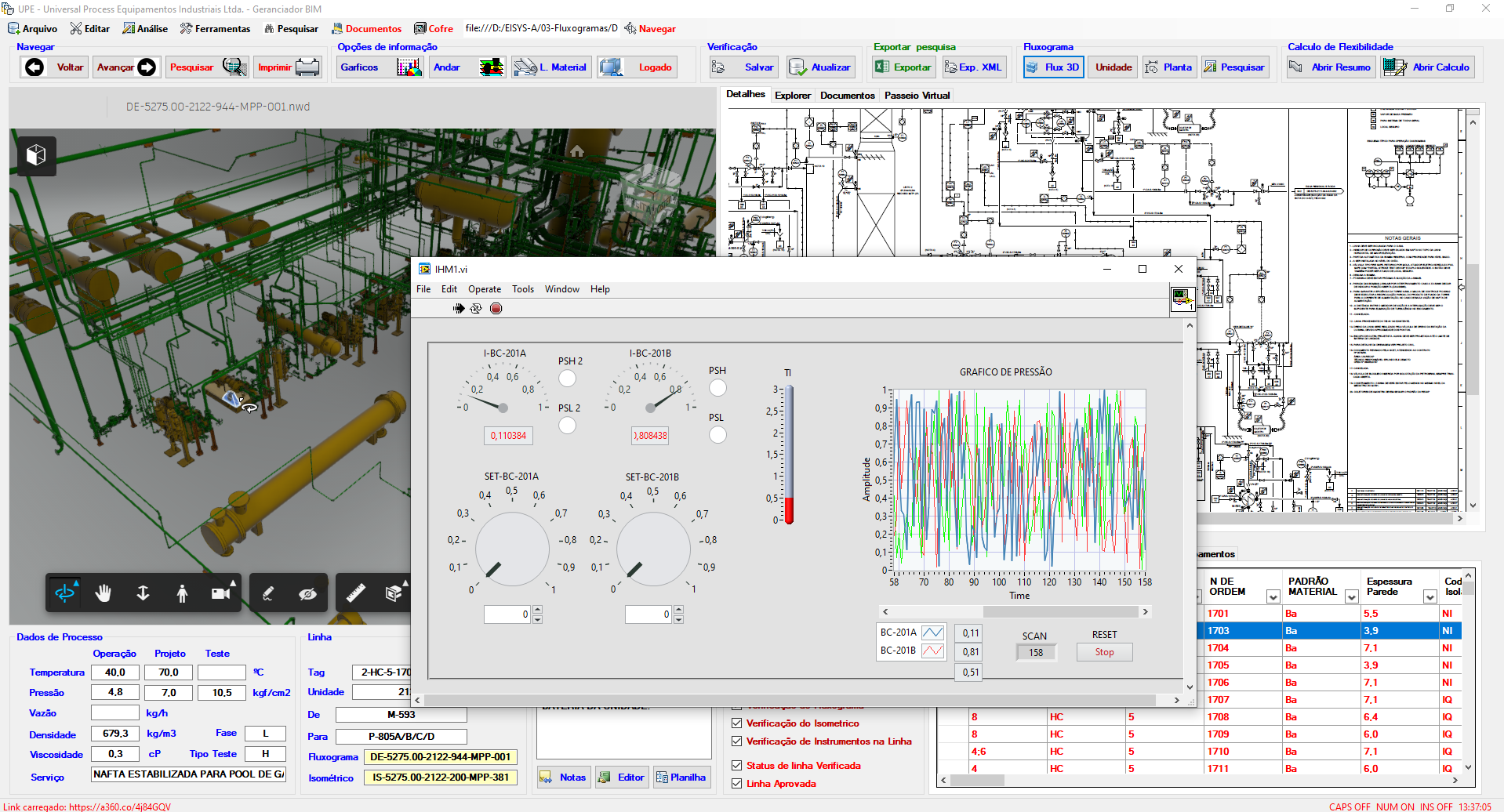This screenshot has width=1504, height=812.
Task: Click the SET-BC-201A knob dial
Action: point(512,549)
